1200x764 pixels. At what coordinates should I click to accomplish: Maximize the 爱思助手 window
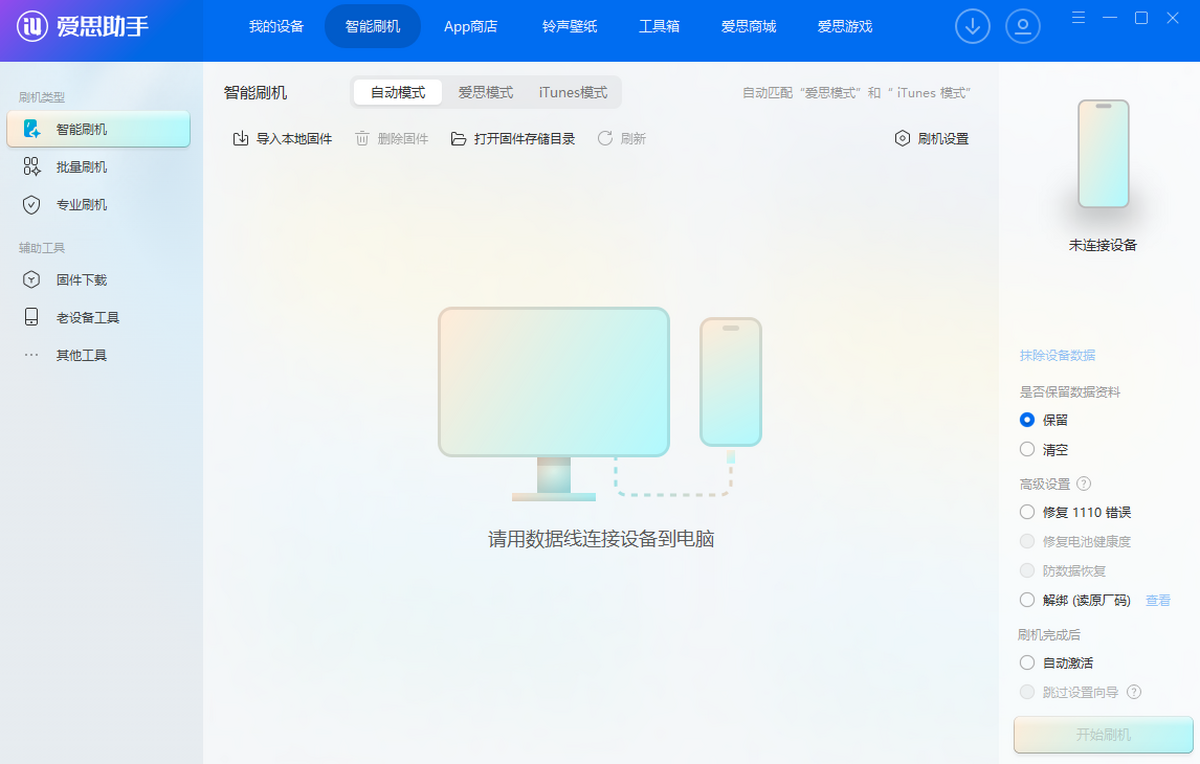coord(1141,18)
